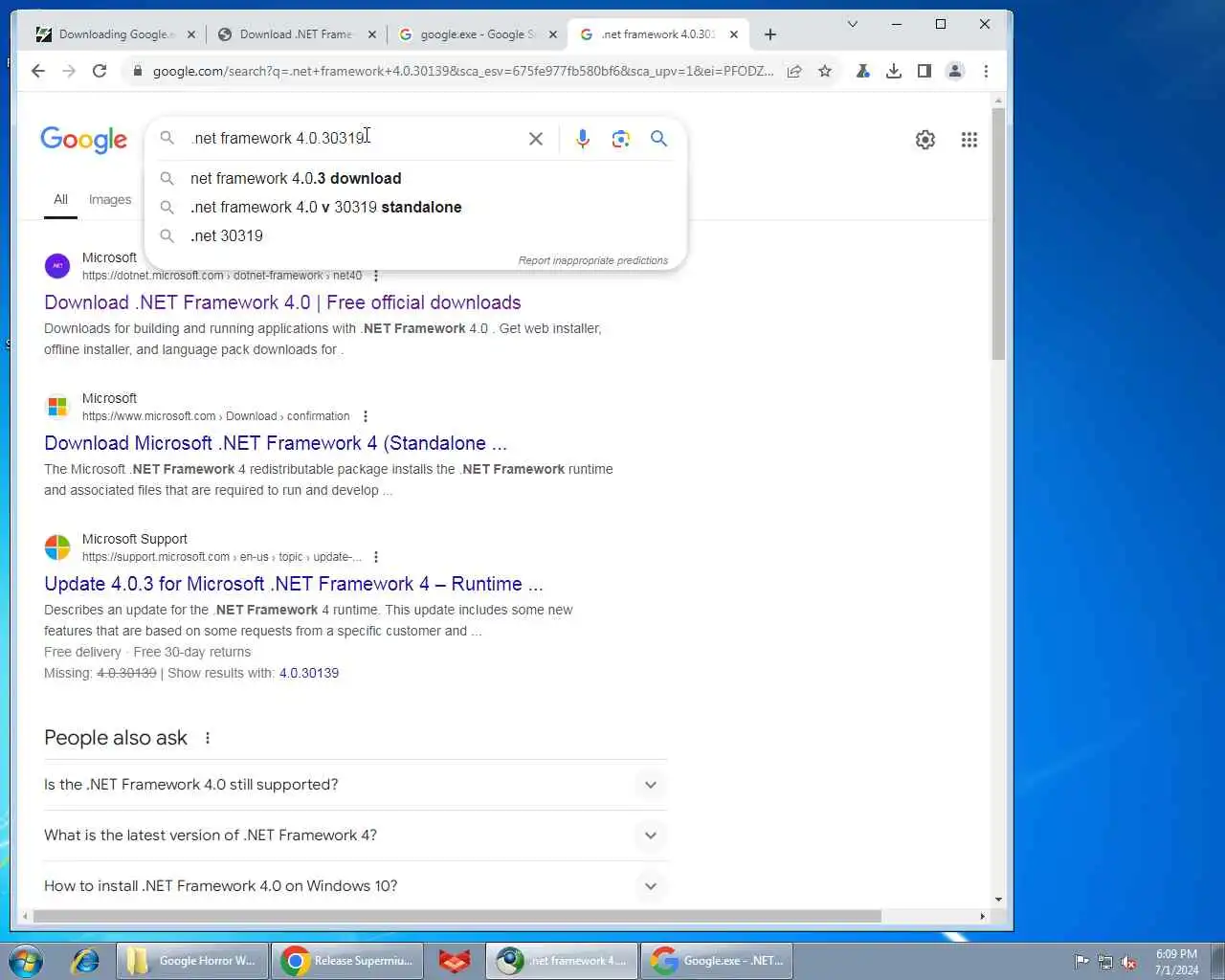1225x980 pixels.
Task: Open Download Microsoft .NET Framework 4 (Standalone link
Action: [276, 443]
